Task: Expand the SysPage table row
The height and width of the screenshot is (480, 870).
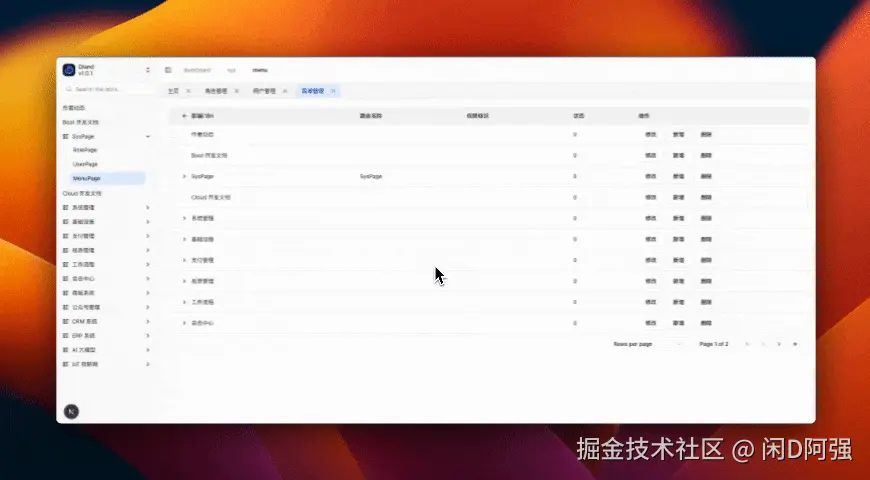Action: point(185,176)
